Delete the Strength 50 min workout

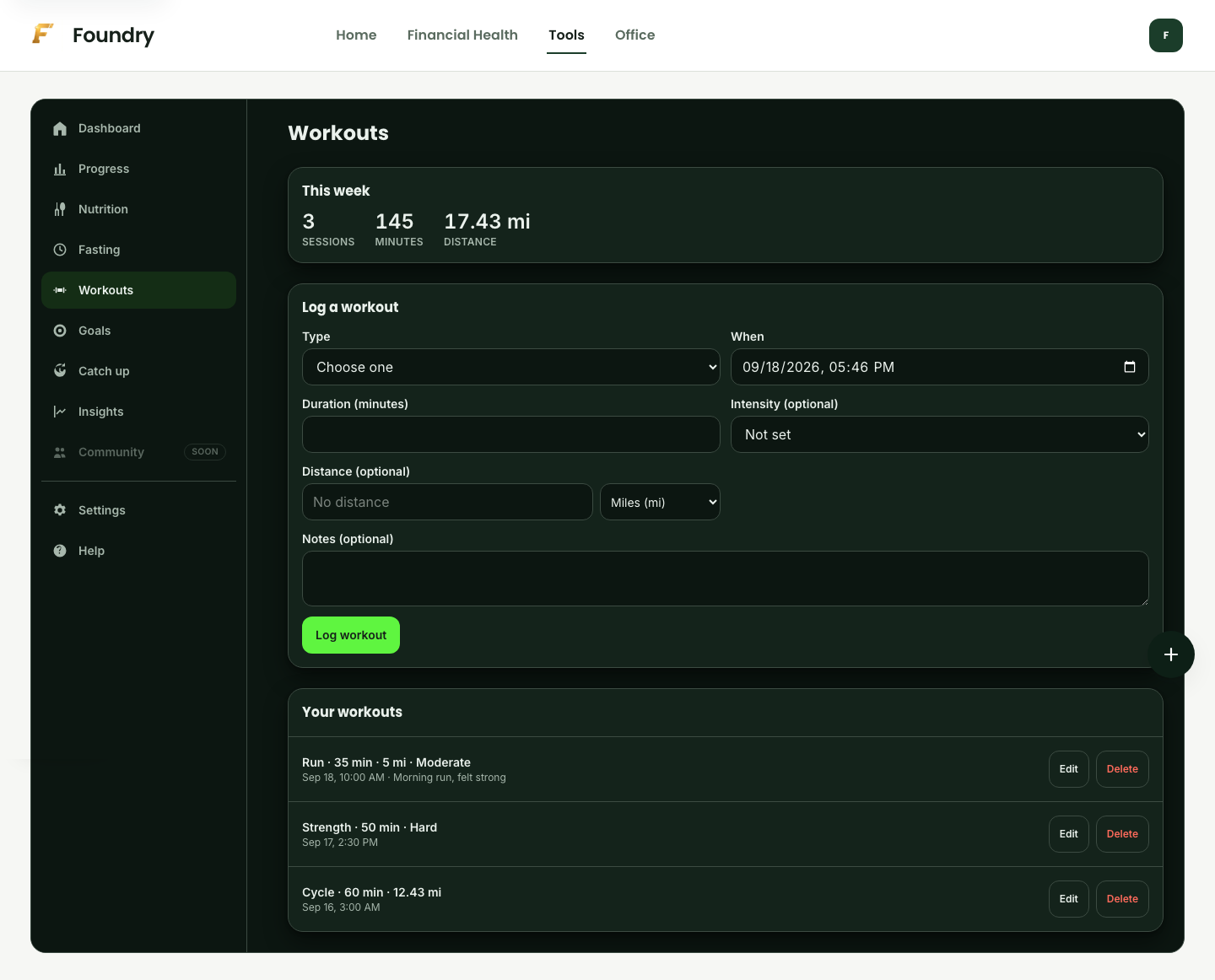[1122, 834]
